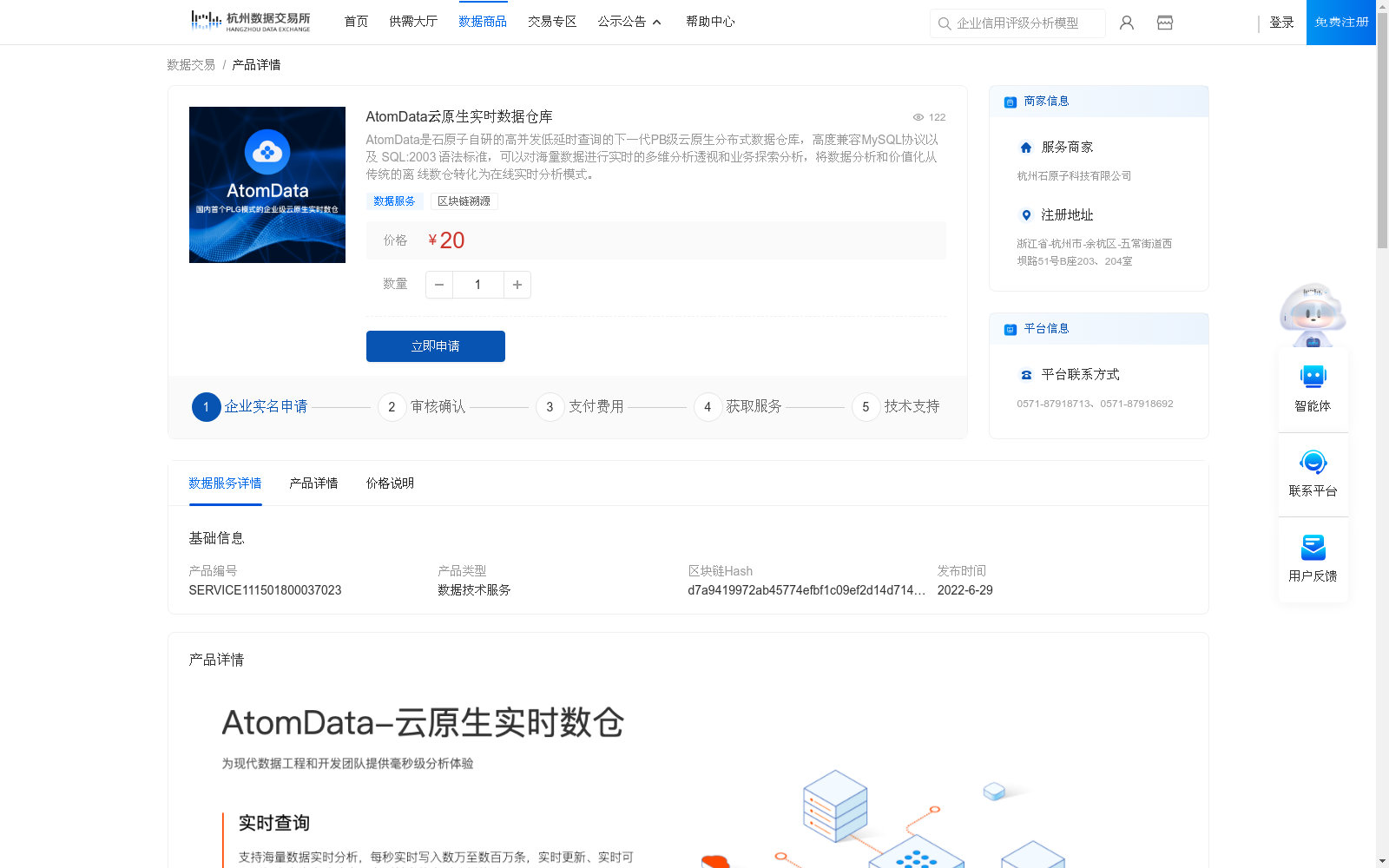Click product number SERVICE111501800037023
The width and height of the screenshot is (1389, 868).
(x=265, y=590)
